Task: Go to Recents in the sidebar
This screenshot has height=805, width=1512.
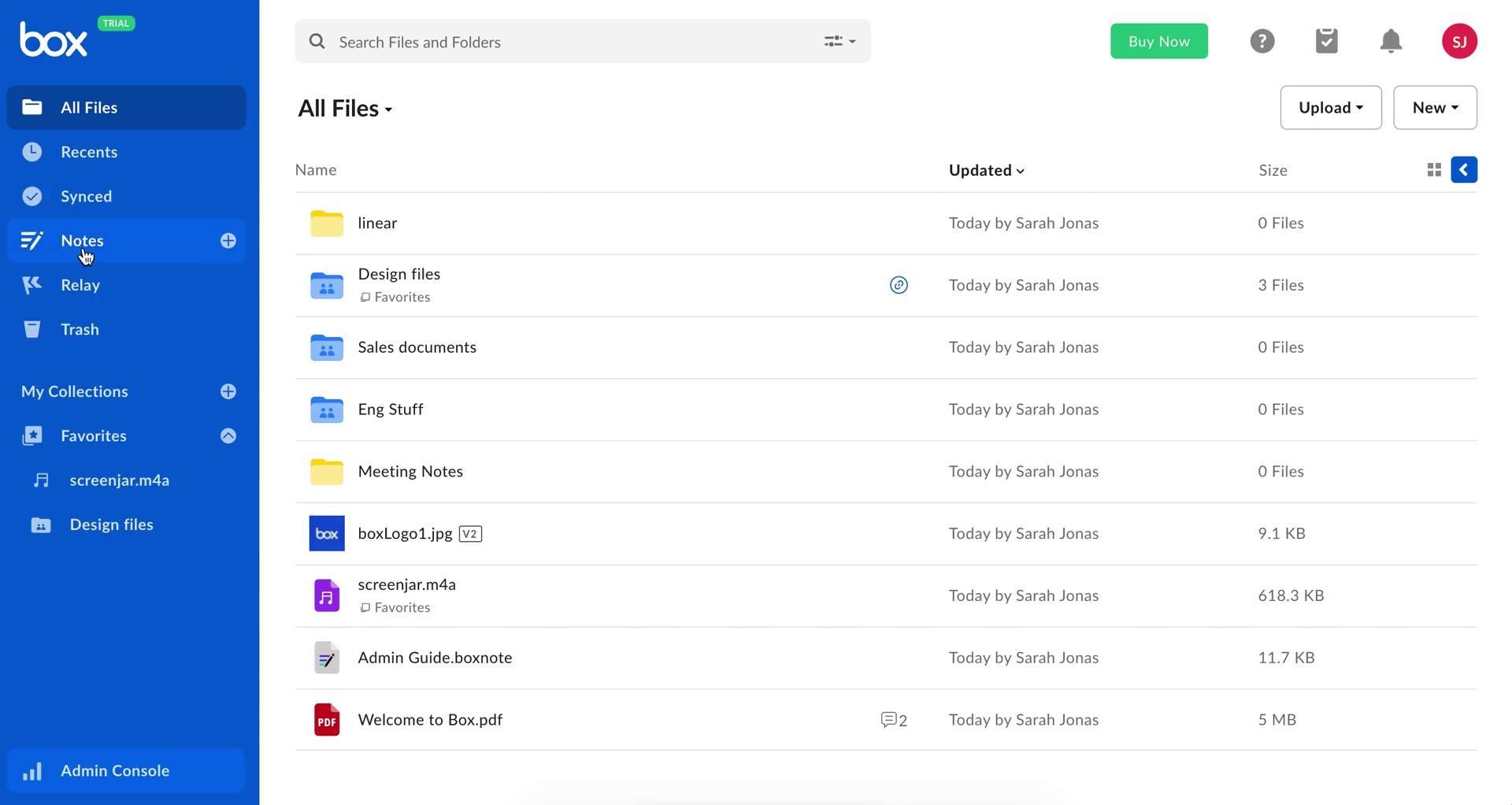Action: coord(88,152)
